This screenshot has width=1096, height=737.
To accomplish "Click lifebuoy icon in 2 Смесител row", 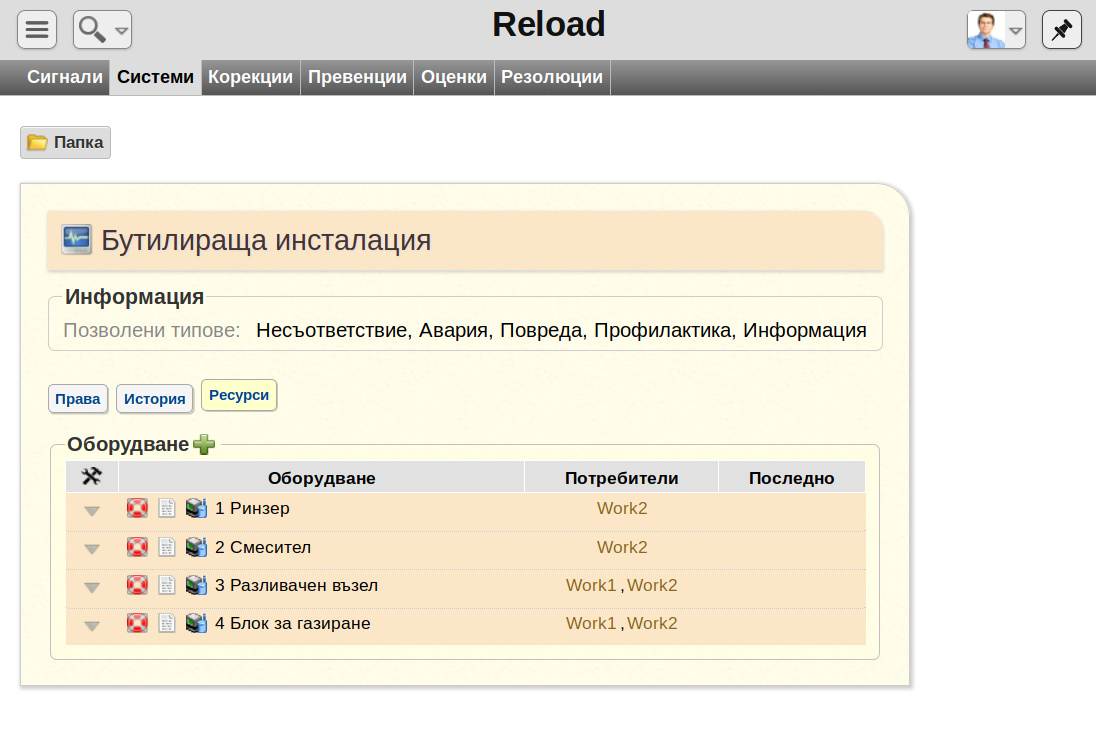I will [137, 547].
